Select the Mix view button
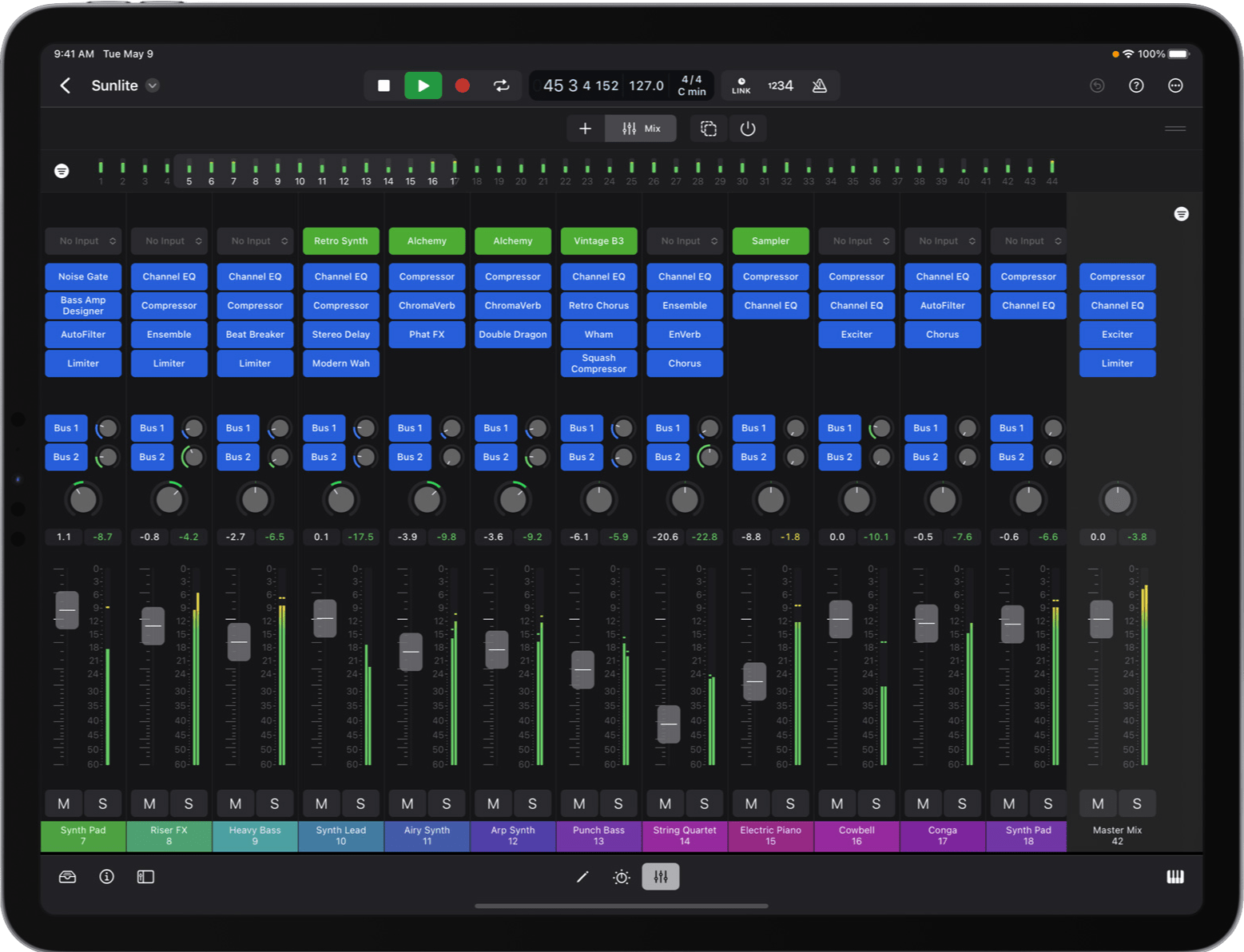 click(x=641, y=129)
